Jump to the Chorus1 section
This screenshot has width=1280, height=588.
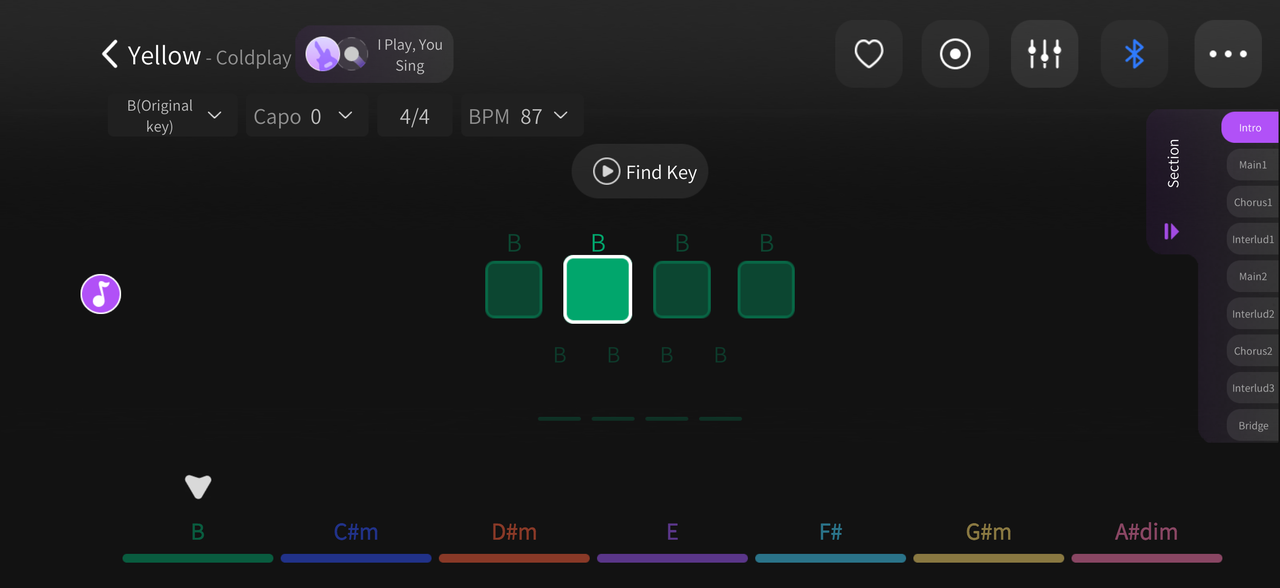1253,202
